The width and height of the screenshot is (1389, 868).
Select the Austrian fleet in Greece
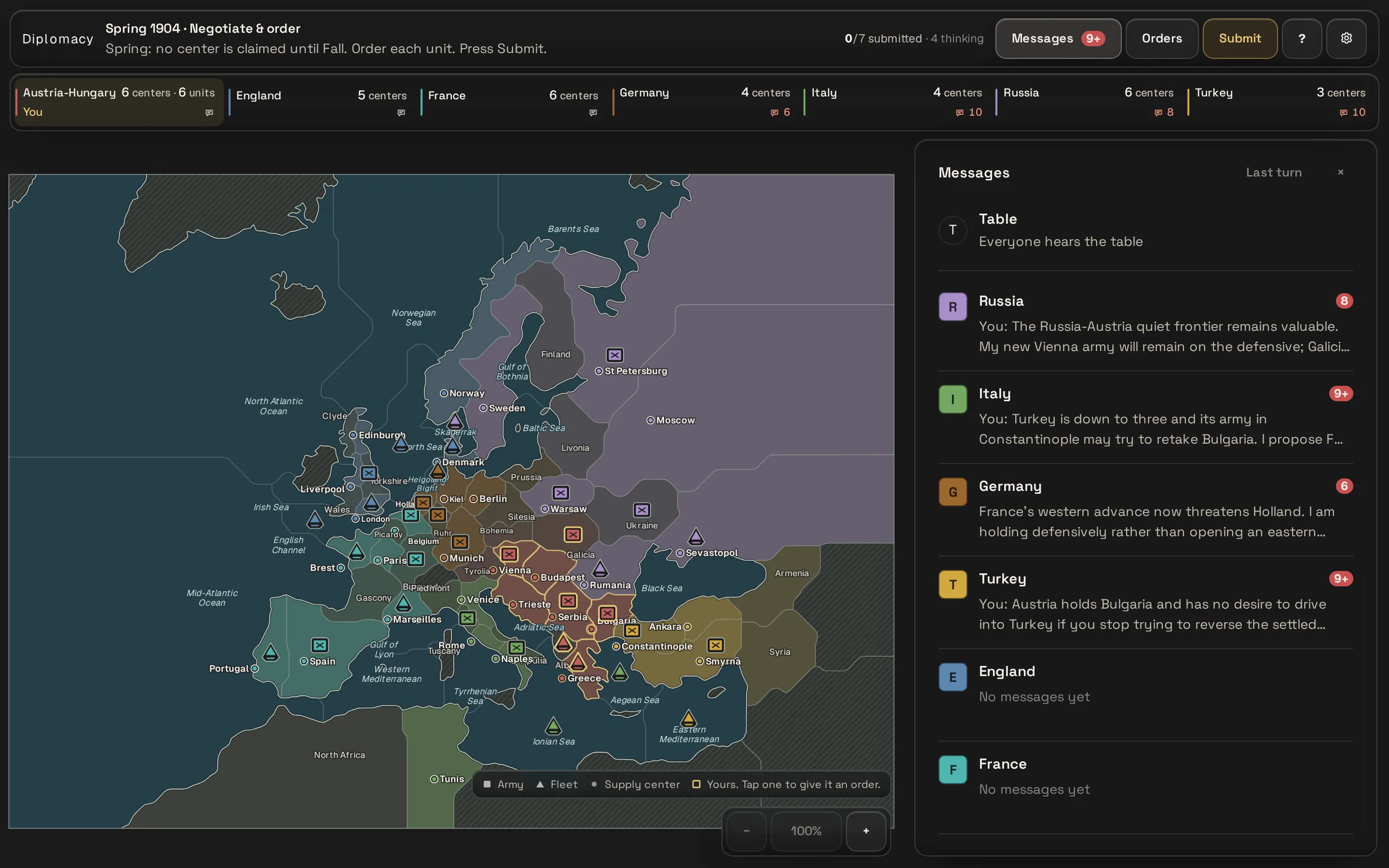578,662
